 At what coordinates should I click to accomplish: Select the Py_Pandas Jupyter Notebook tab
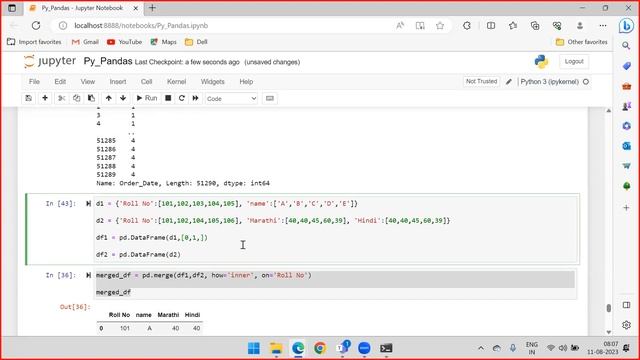[x=82, y=8]
